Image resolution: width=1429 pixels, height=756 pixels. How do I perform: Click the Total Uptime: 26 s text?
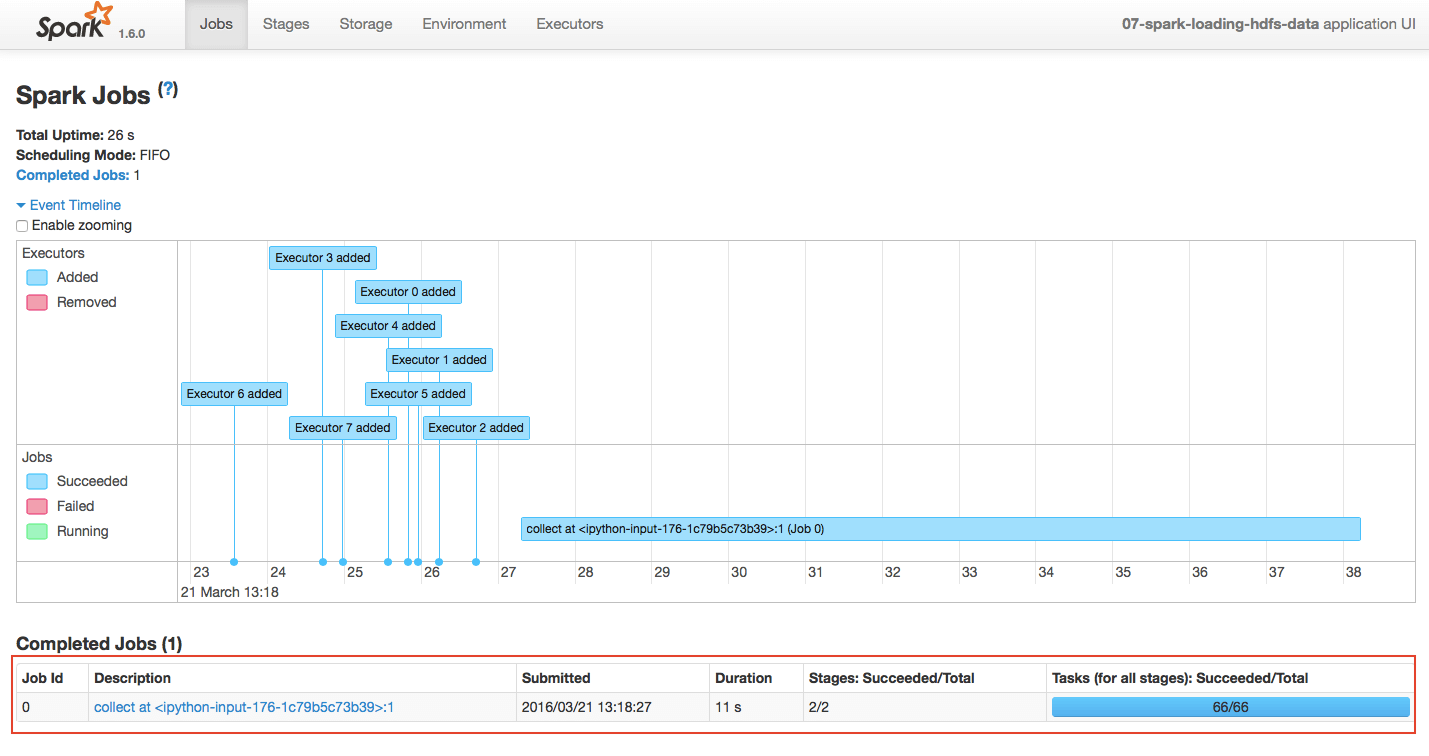75,135
